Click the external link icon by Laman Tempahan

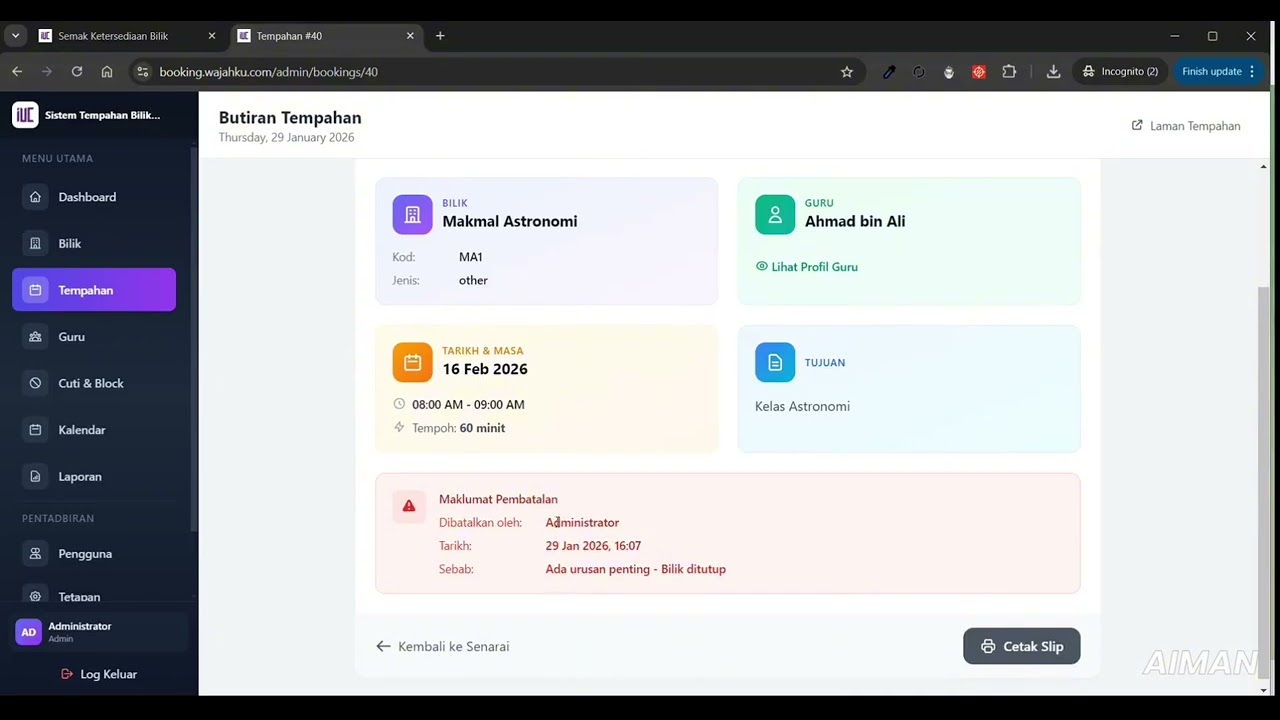click(x=1137, y=125)
